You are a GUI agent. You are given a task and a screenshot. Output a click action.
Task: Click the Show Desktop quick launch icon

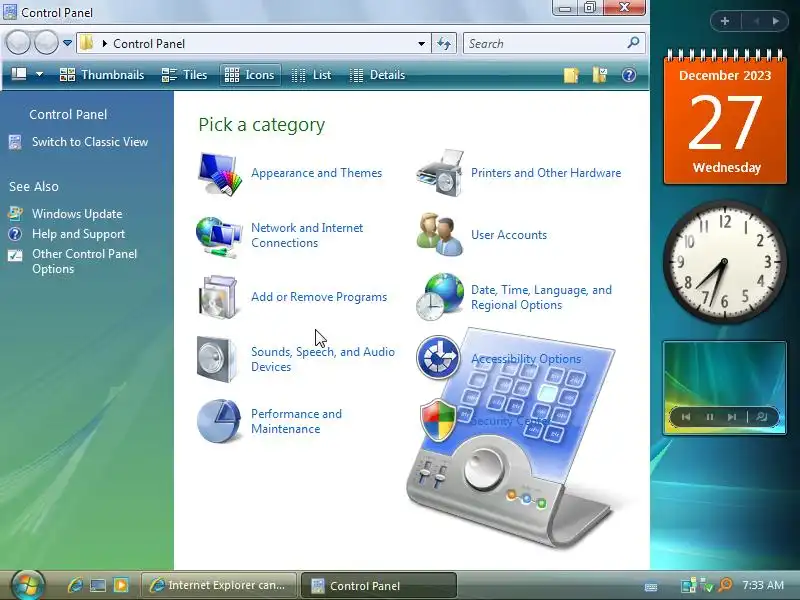pyautogui.click(x=98, y=585)
